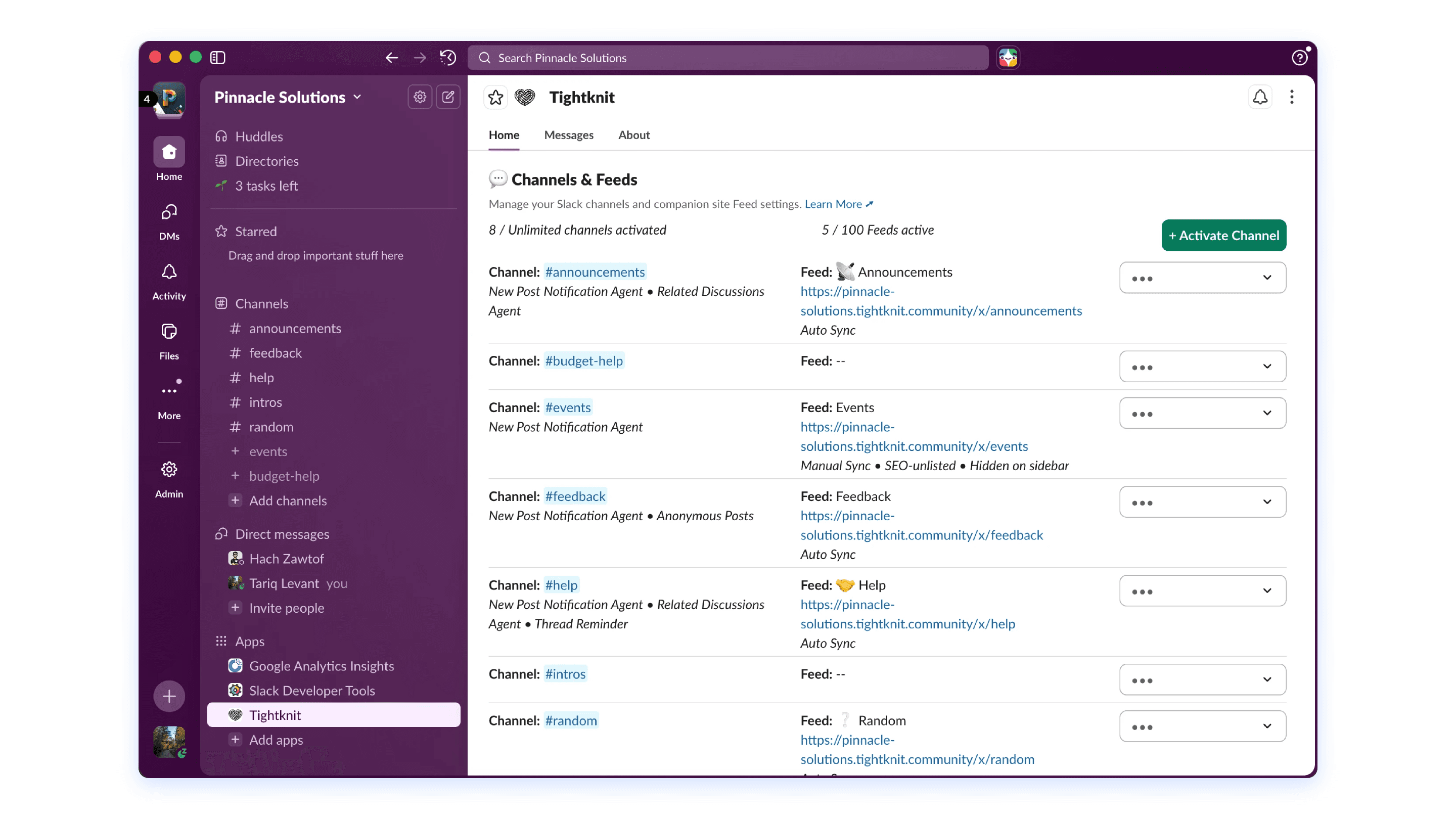The width and height of the screenshot is (1456, 819).
Task: Switch to the About tab
Action: pyautogui.click(x=633, y=135)
